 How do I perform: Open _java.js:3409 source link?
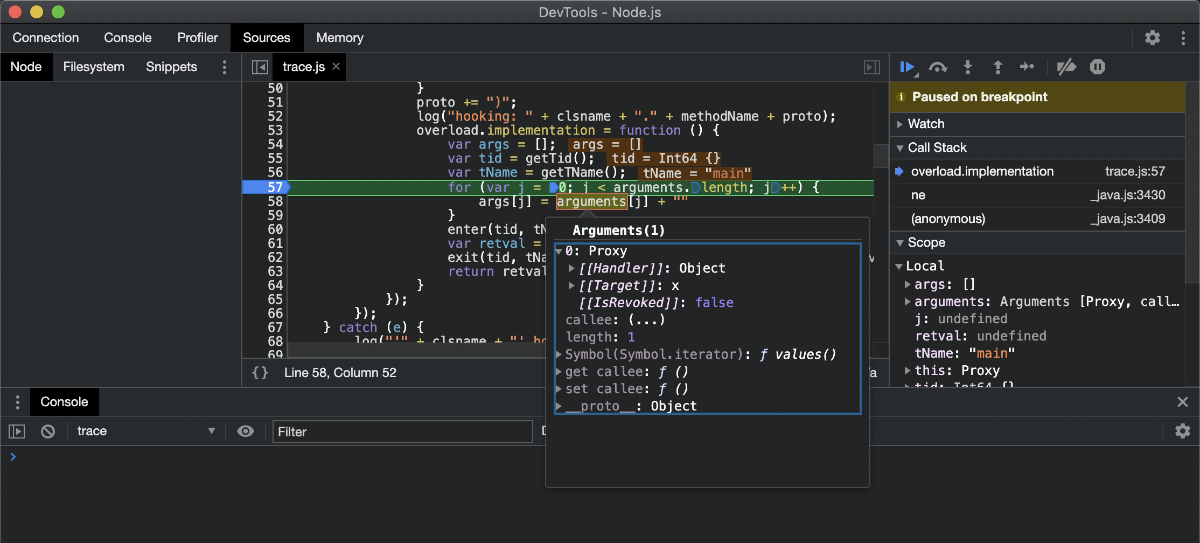(1128, 219)
